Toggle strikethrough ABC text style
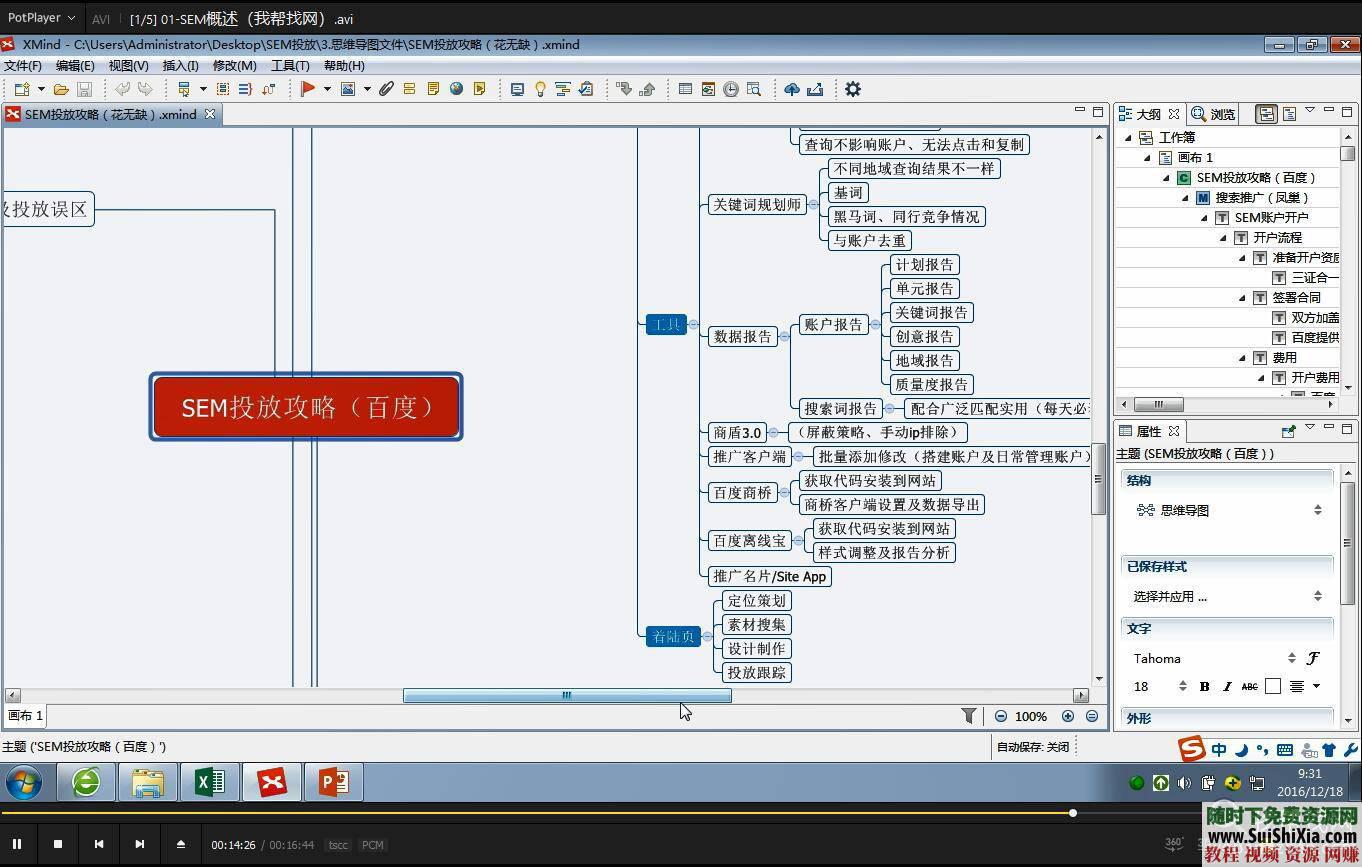The height and width of the screenshot is (867, 1362). pos(1249,686)
